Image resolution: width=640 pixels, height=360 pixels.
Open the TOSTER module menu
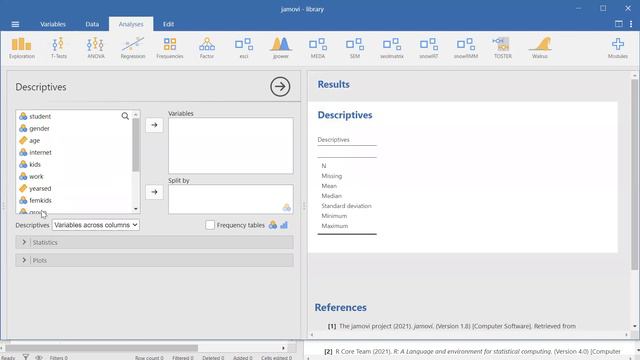click(502, 48)
